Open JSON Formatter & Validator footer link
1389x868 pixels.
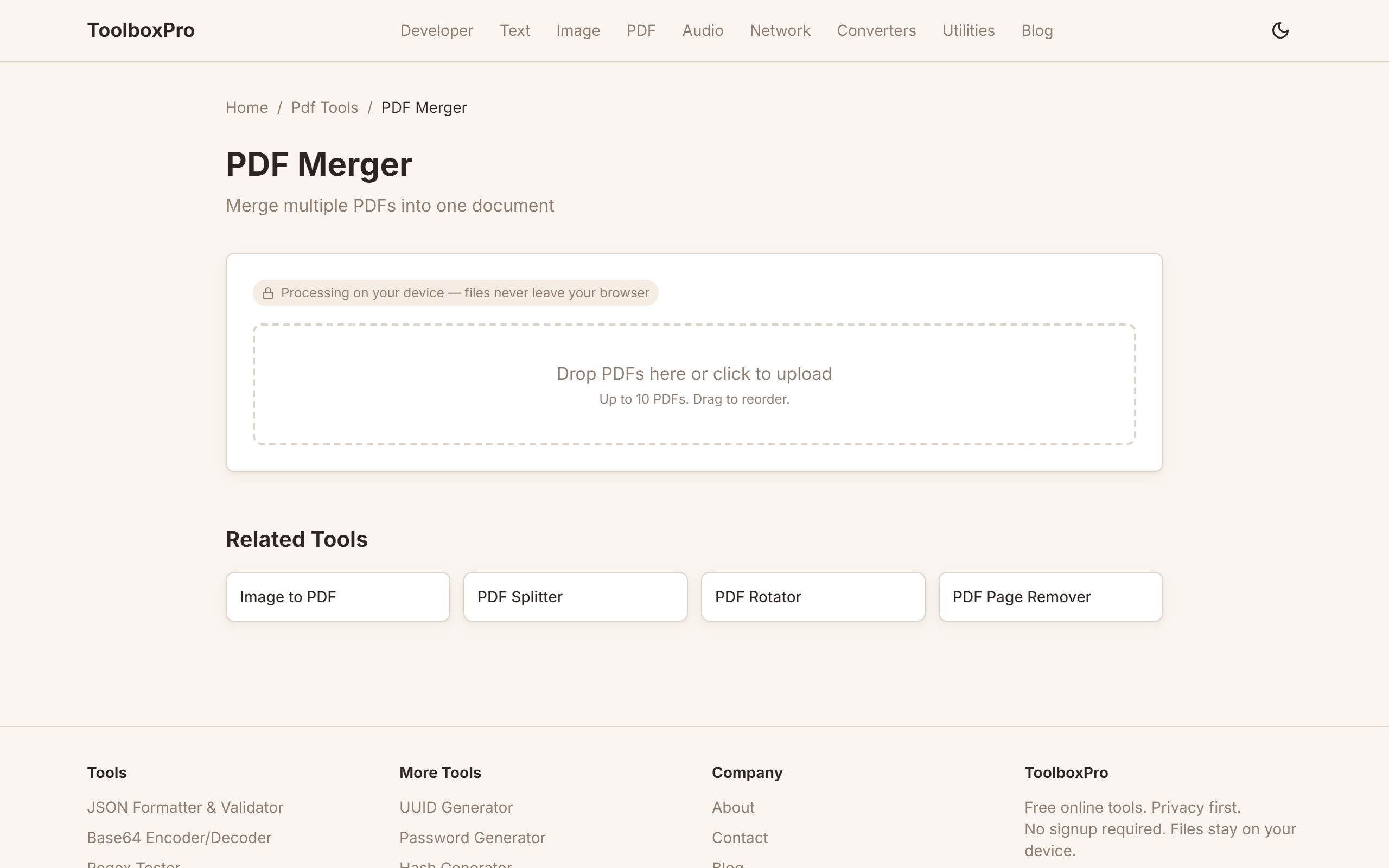click(185, 807)
